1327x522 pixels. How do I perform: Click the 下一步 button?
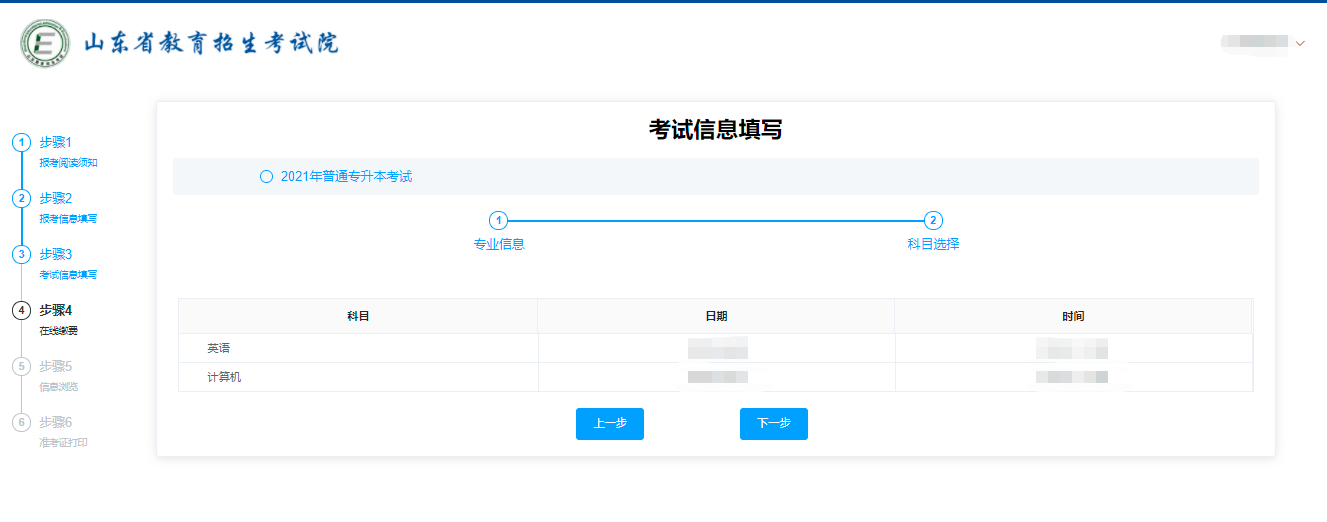coord(774,424)
